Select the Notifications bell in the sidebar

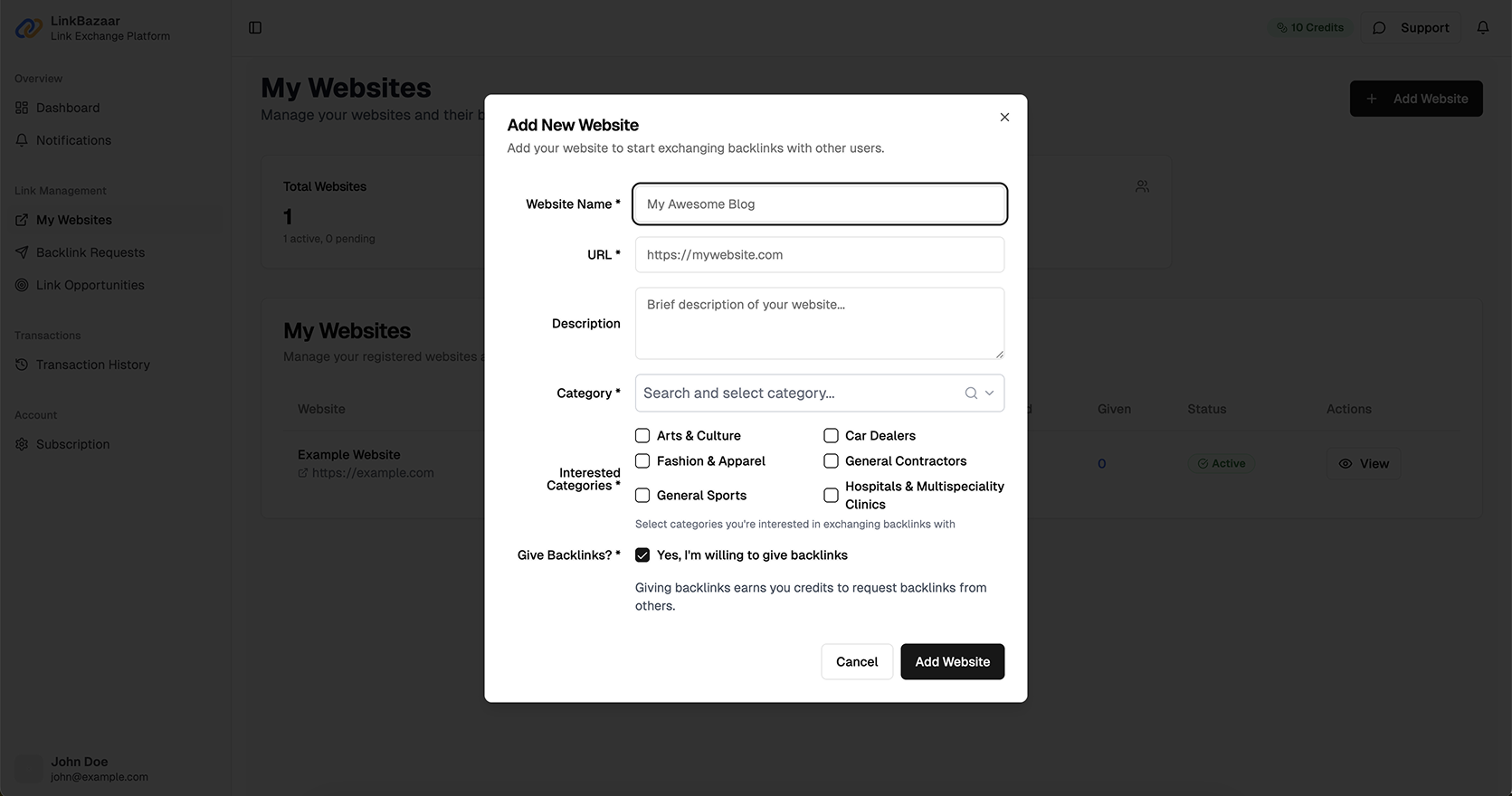73,139
